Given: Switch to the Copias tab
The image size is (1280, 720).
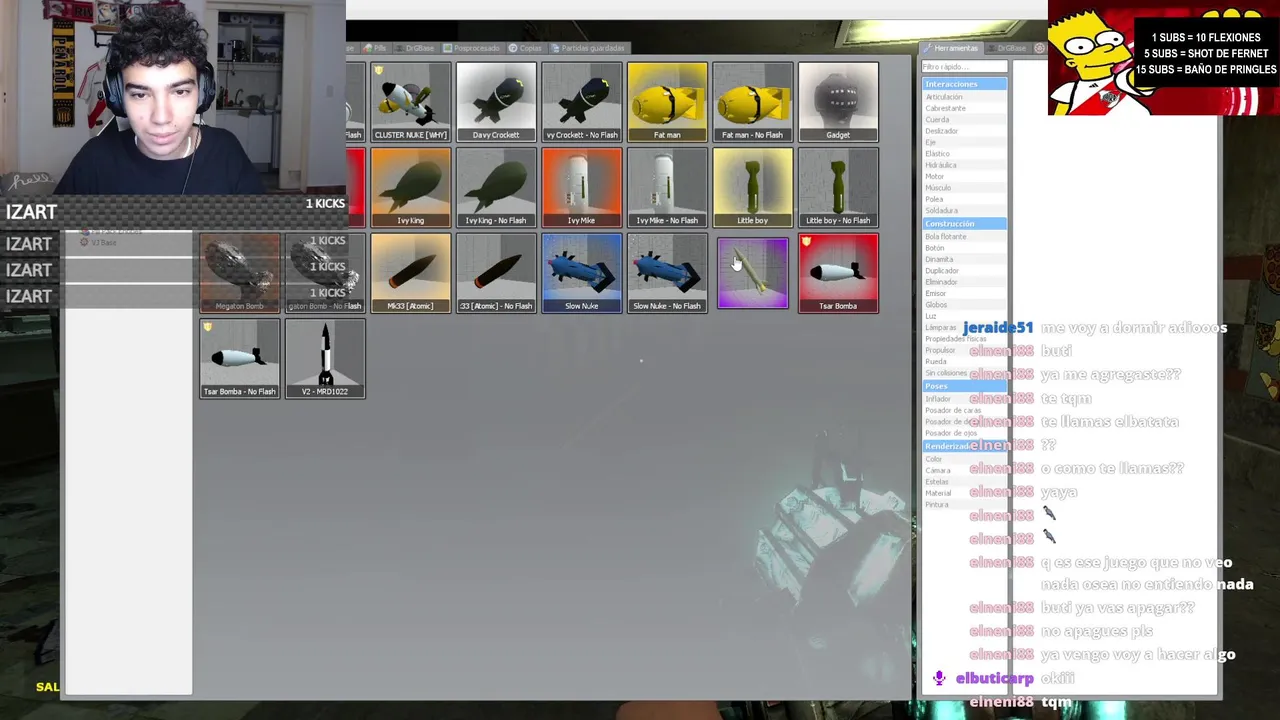Looking at the screenshot, I should [526, 48].
